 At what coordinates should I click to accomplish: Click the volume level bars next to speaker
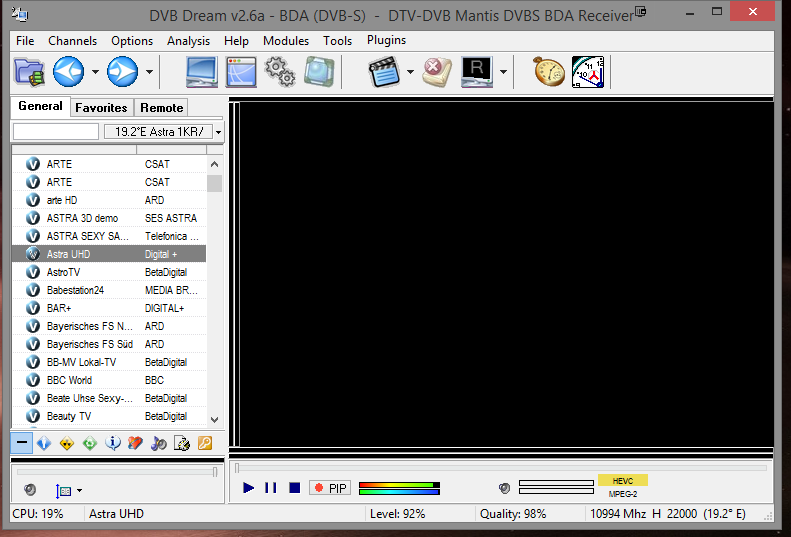coord(556,487)
